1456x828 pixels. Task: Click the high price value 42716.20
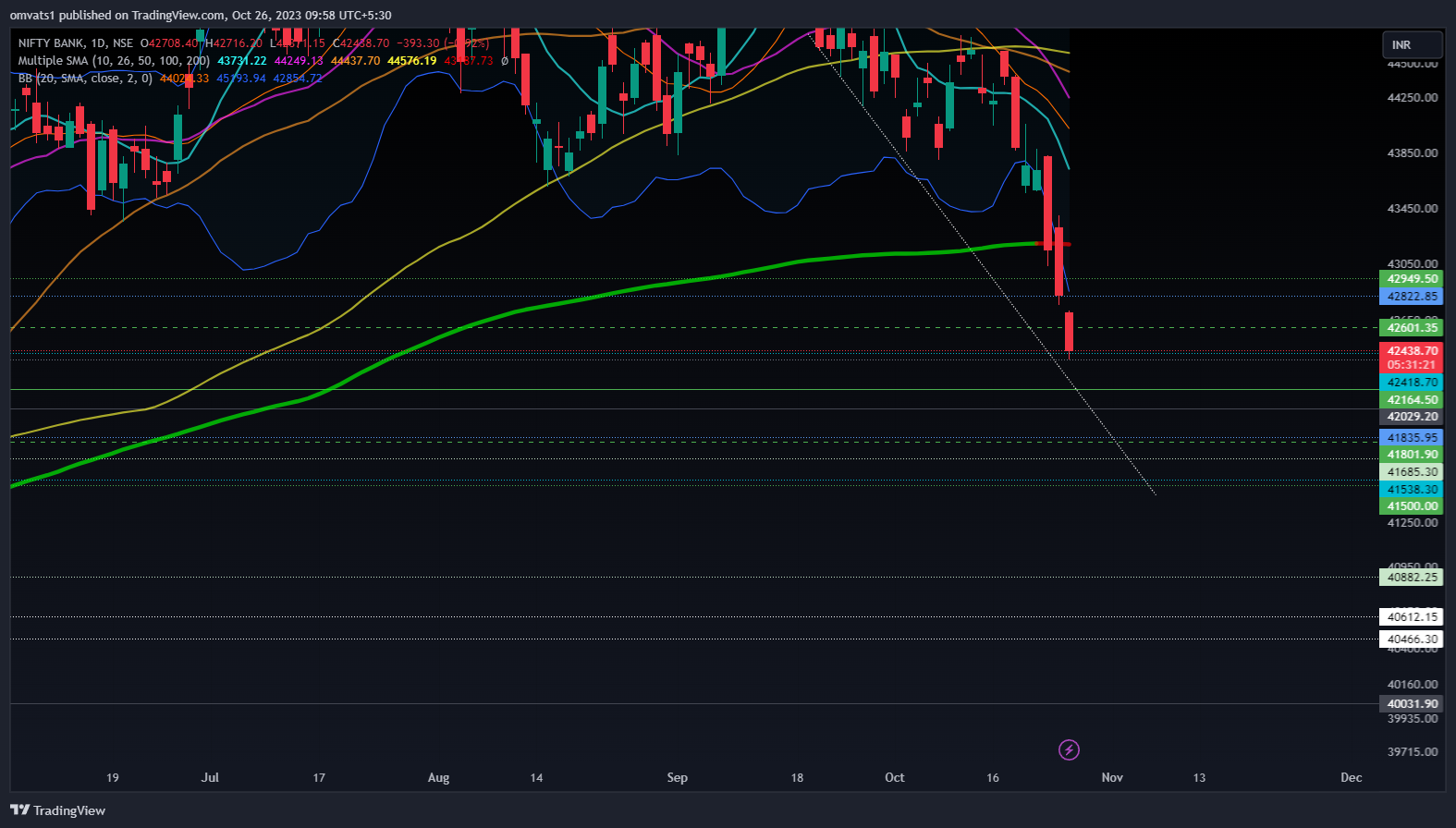238,43
